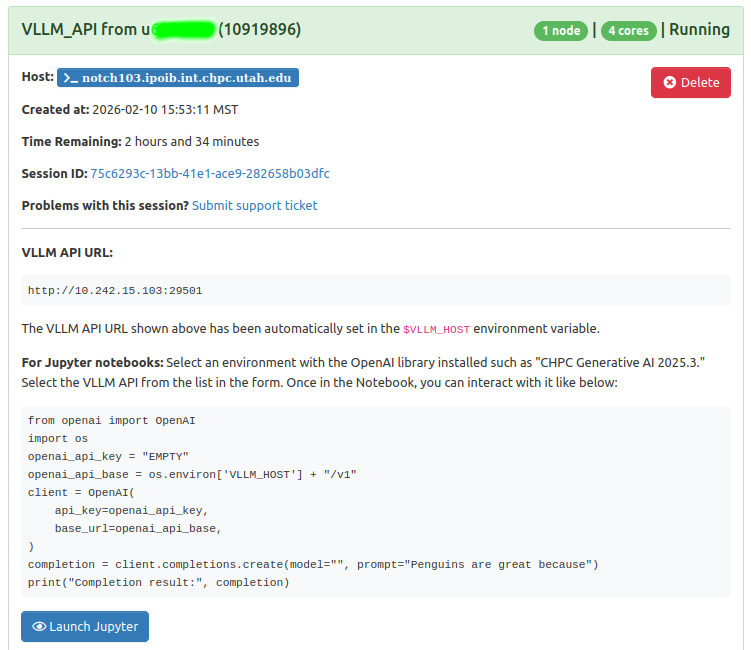This screenshot has height=650, width=751.
Task: Click the pink $VLLM_HOST variable text
Action: 436,329
